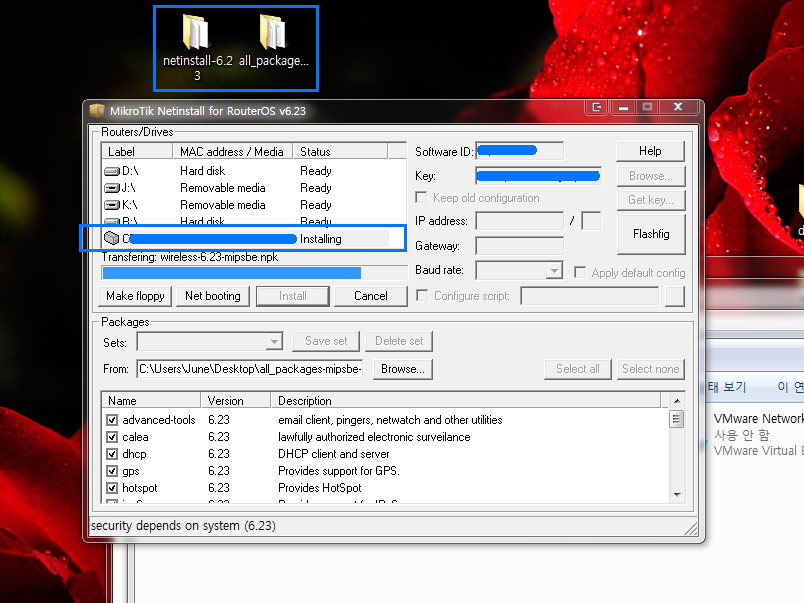Click the netmask field after IP address
Viewport: 804px width, 603px height.
pyautogui.click(x=591, y=221)
